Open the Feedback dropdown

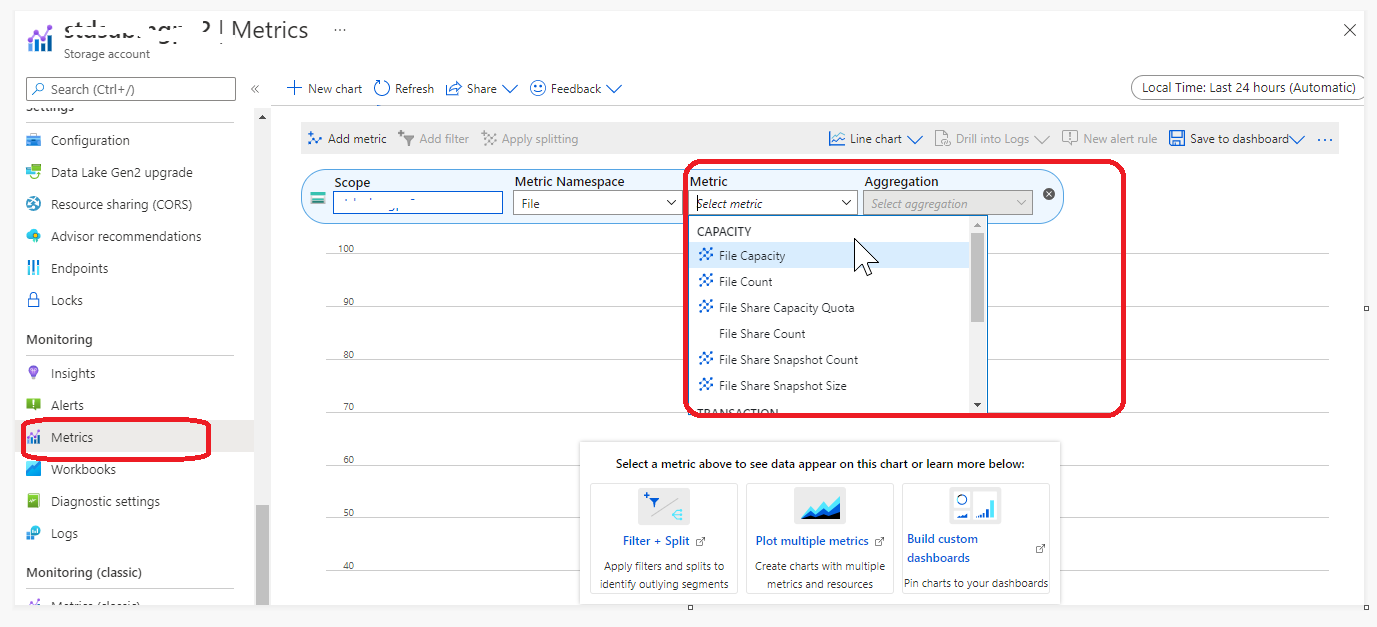(576, 88)
